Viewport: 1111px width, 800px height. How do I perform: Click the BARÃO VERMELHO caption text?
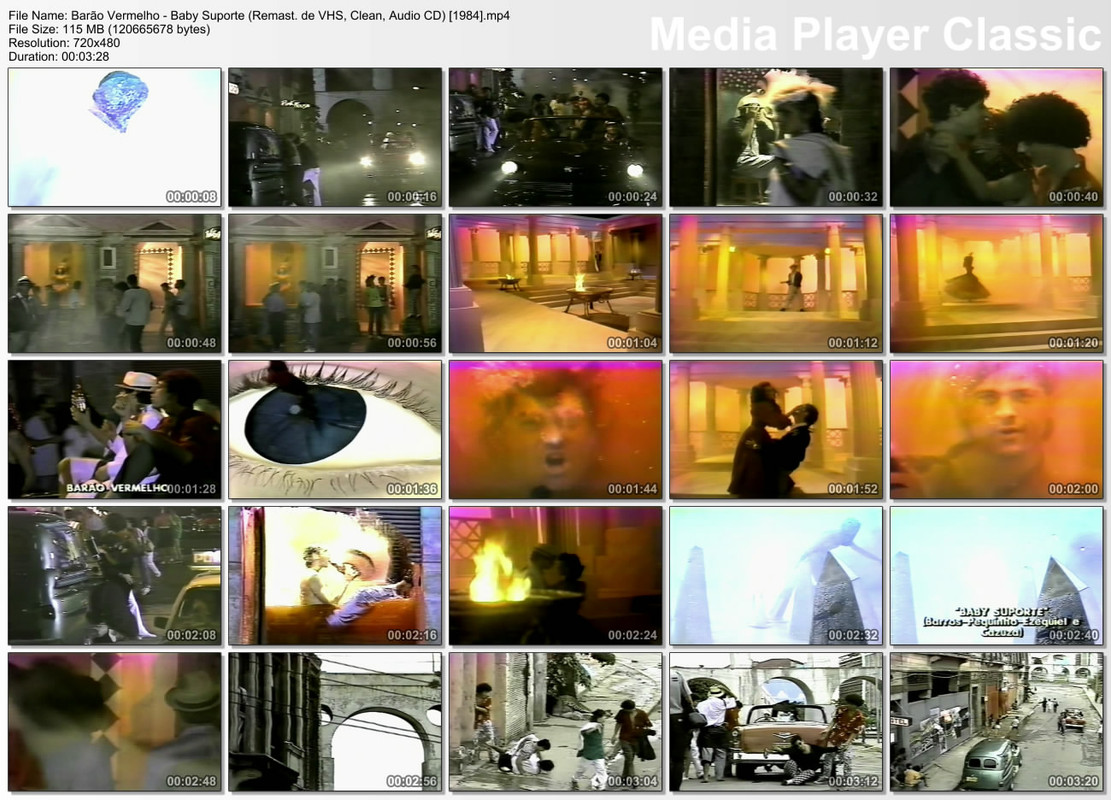tap(117, 488)
